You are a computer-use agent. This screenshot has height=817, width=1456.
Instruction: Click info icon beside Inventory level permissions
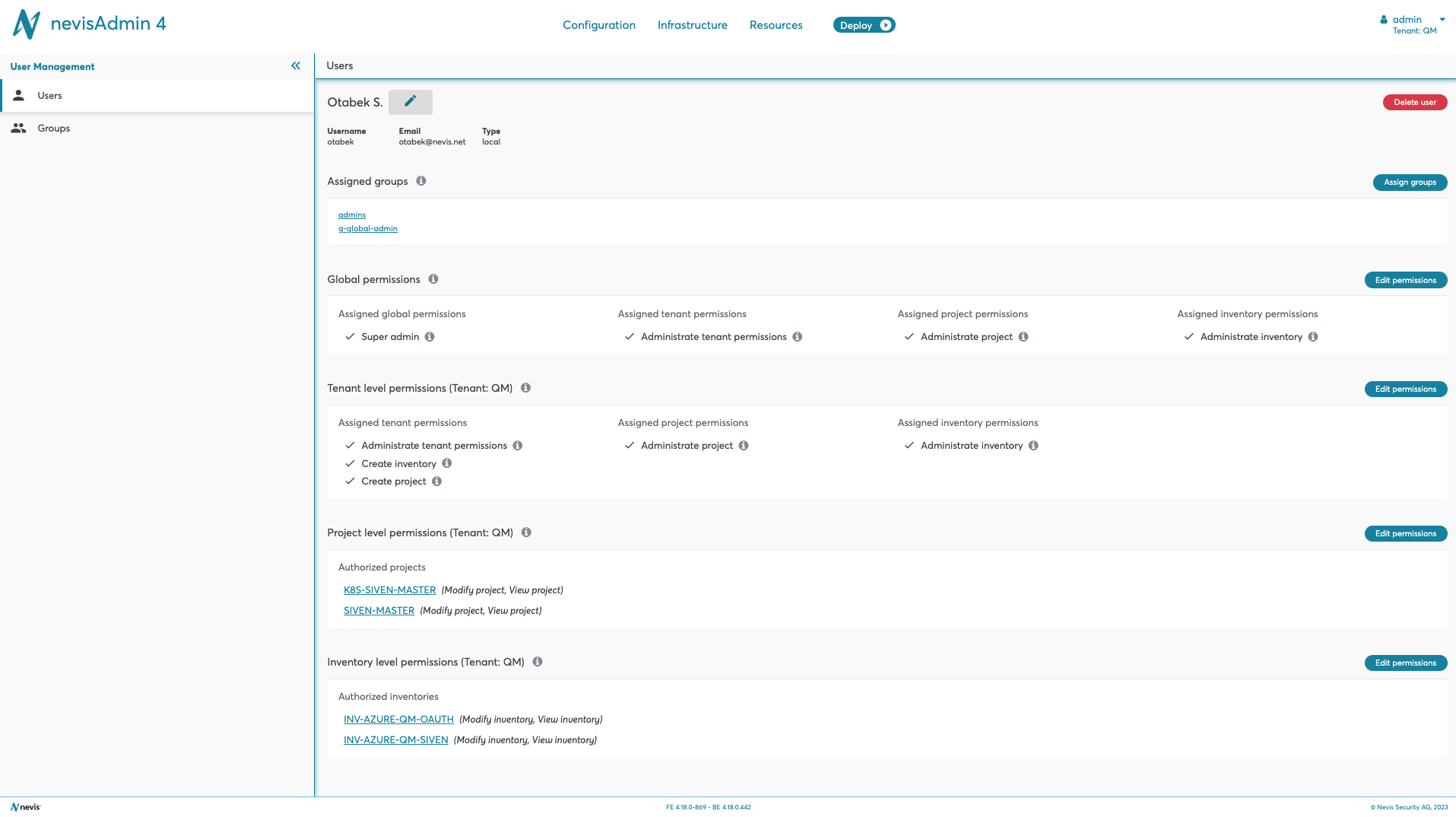538,662
